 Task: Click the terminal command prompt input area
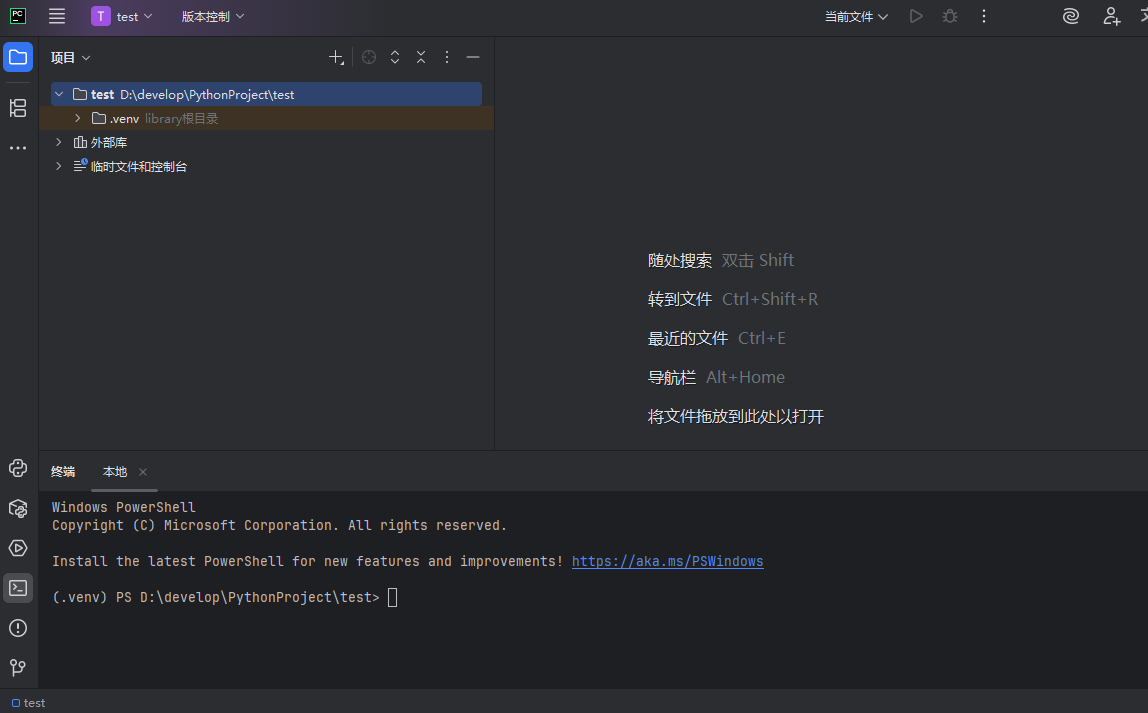click(391, 596)
